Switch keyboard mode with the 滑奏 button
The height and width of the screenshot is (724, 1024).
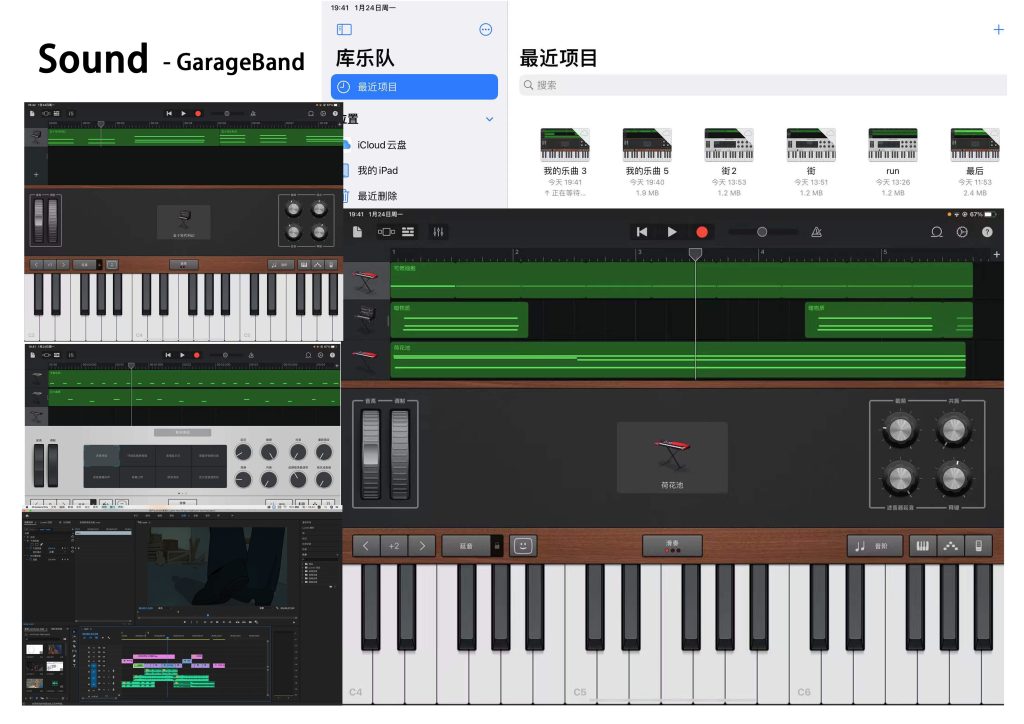point(672,546)
